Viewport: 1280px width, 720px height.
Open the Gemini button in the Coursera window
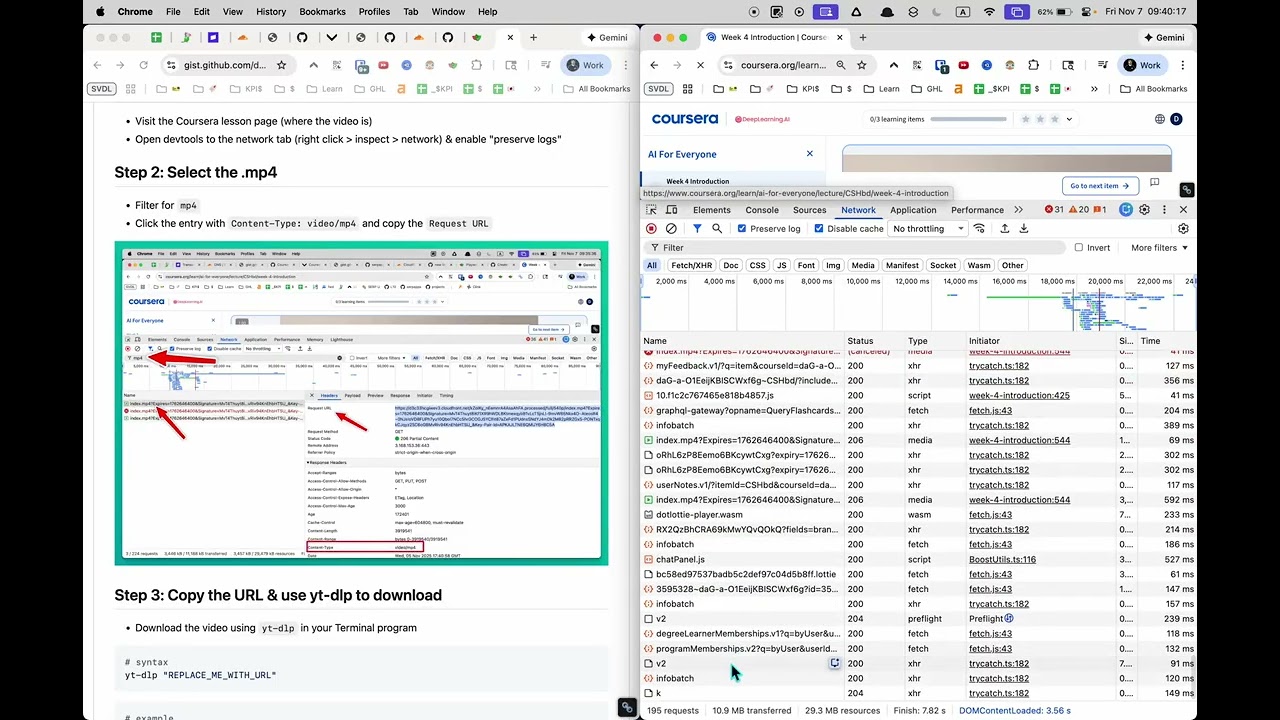tap(1163, 38)
